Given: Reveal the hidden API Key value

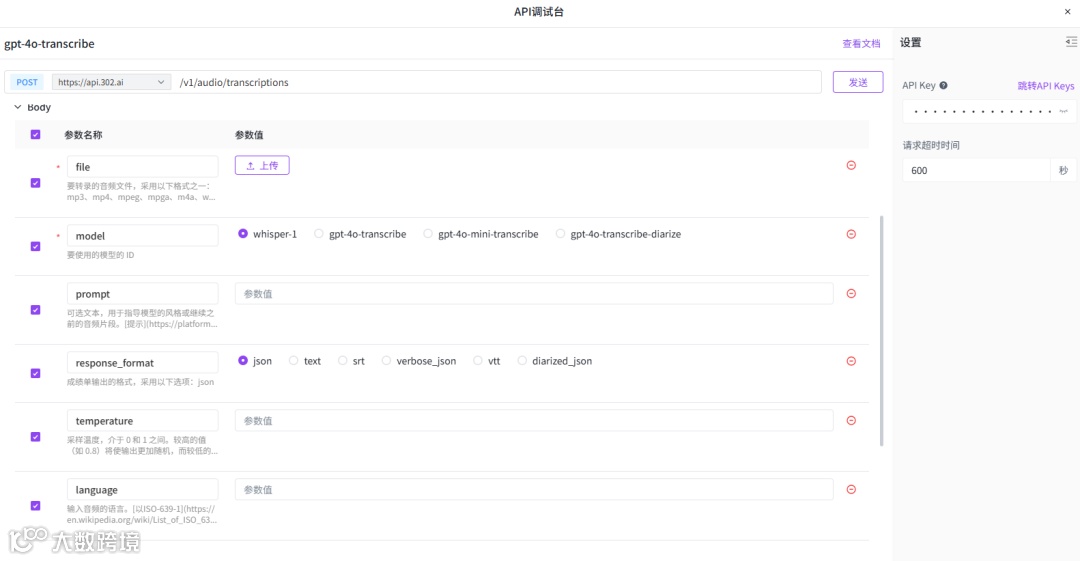Looking at the screenshot, I should (1063, 111).
